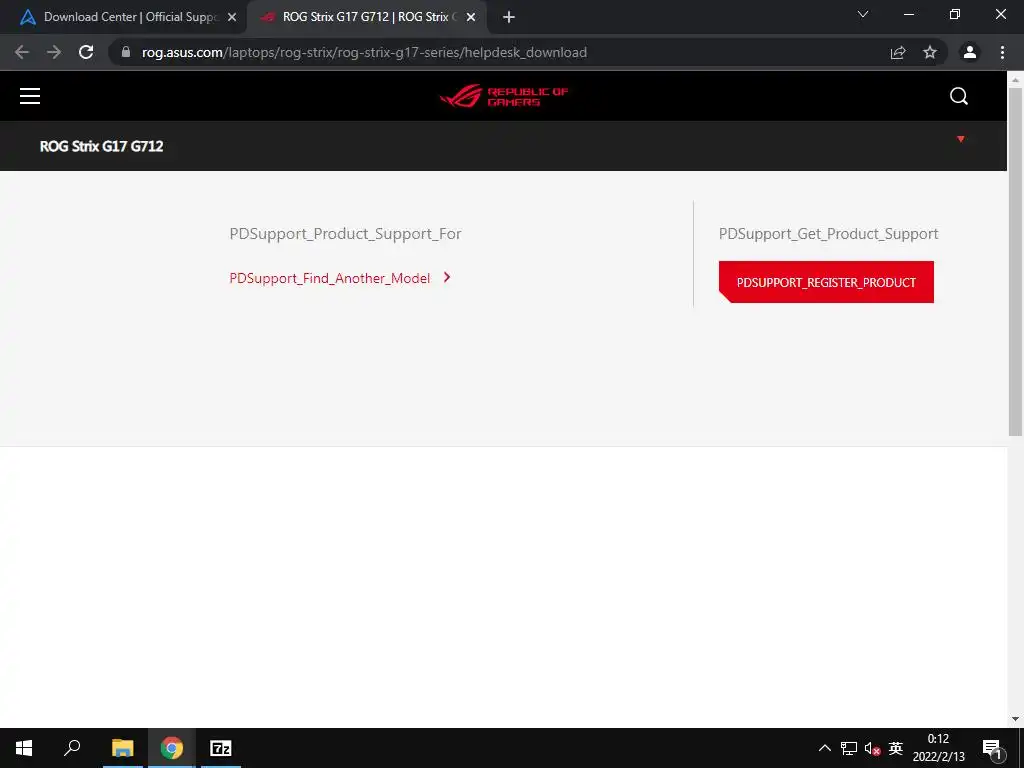
Task: Open the hamburger menu on ROG site
Action: 30,96
